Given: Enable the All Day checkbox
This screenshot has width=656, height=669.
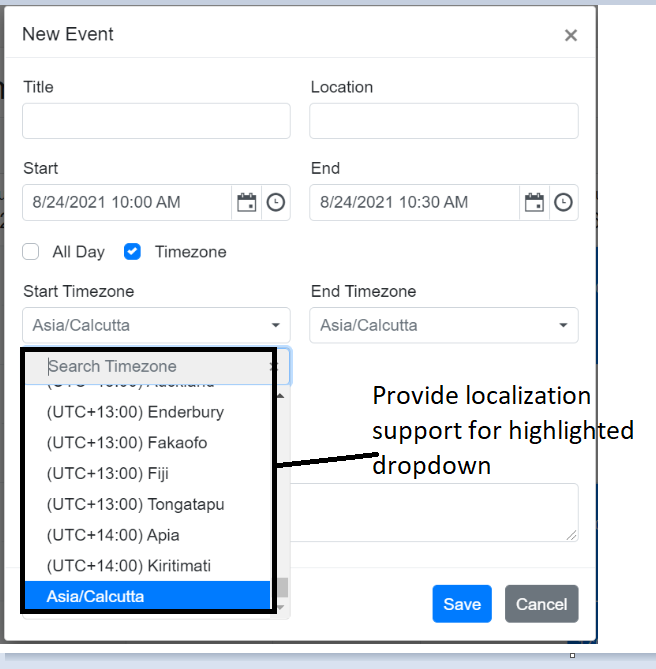Looking at the screenshot, I should point(31,252).
